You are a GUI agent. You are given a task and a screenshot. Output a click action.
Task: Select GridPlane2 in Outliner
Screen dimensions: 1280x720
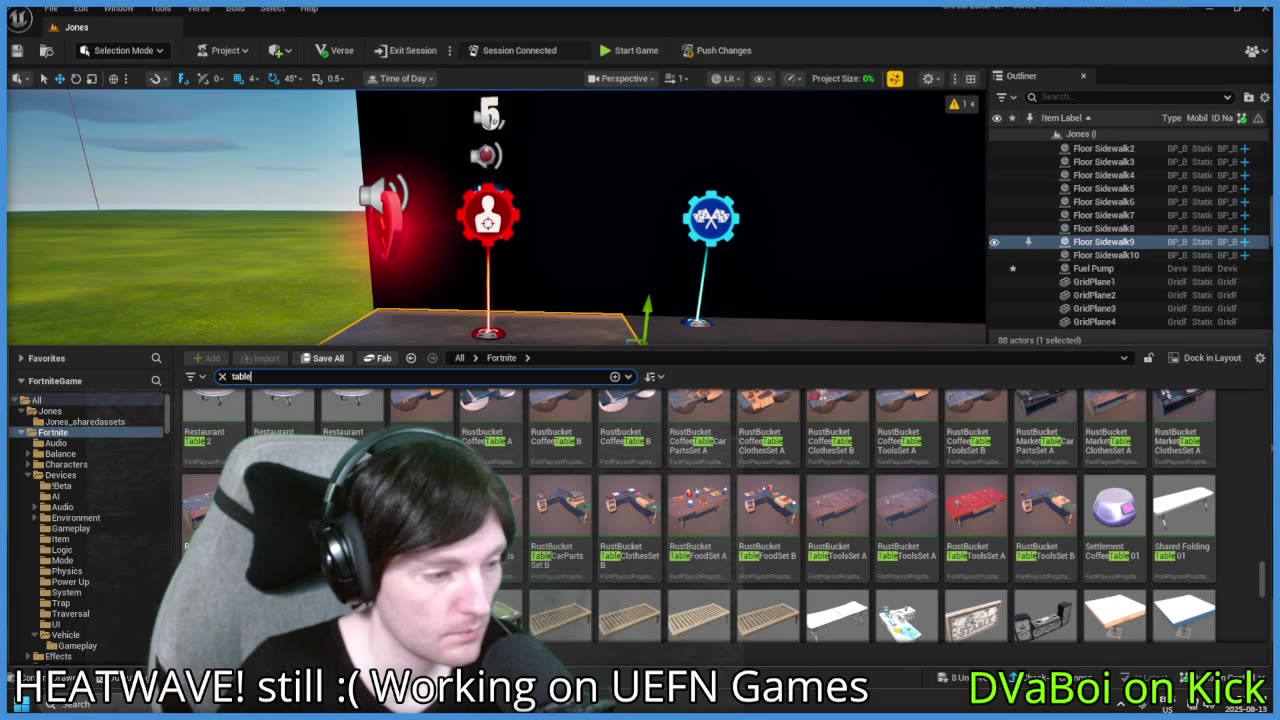point(1094,295)
